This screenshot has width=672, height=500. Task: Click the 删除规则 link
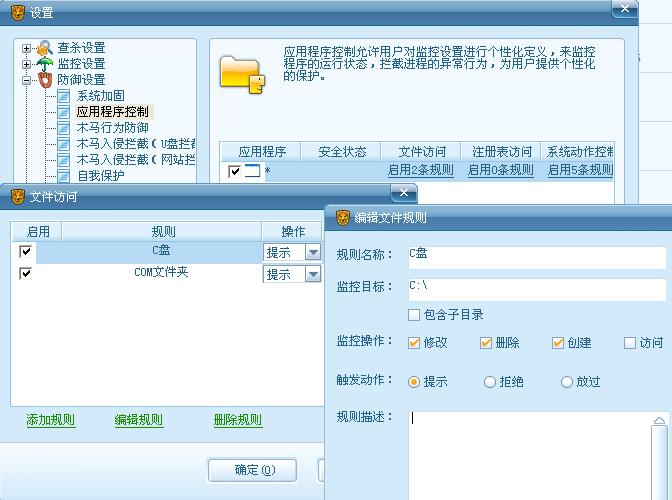pos(238,420)
